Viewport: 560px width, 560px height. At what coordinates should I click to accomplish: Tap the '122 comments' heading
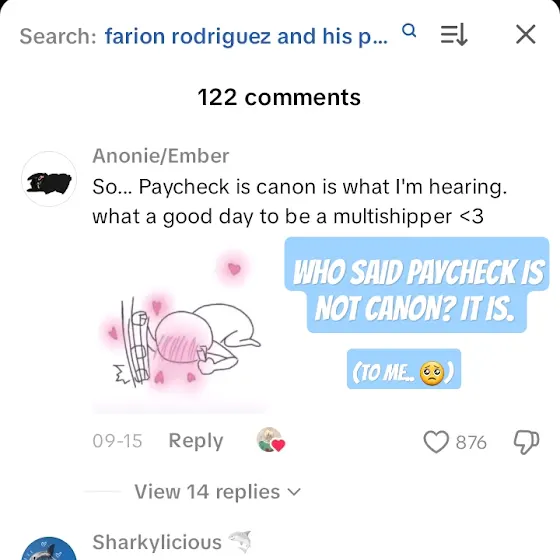tap(279, 97)
